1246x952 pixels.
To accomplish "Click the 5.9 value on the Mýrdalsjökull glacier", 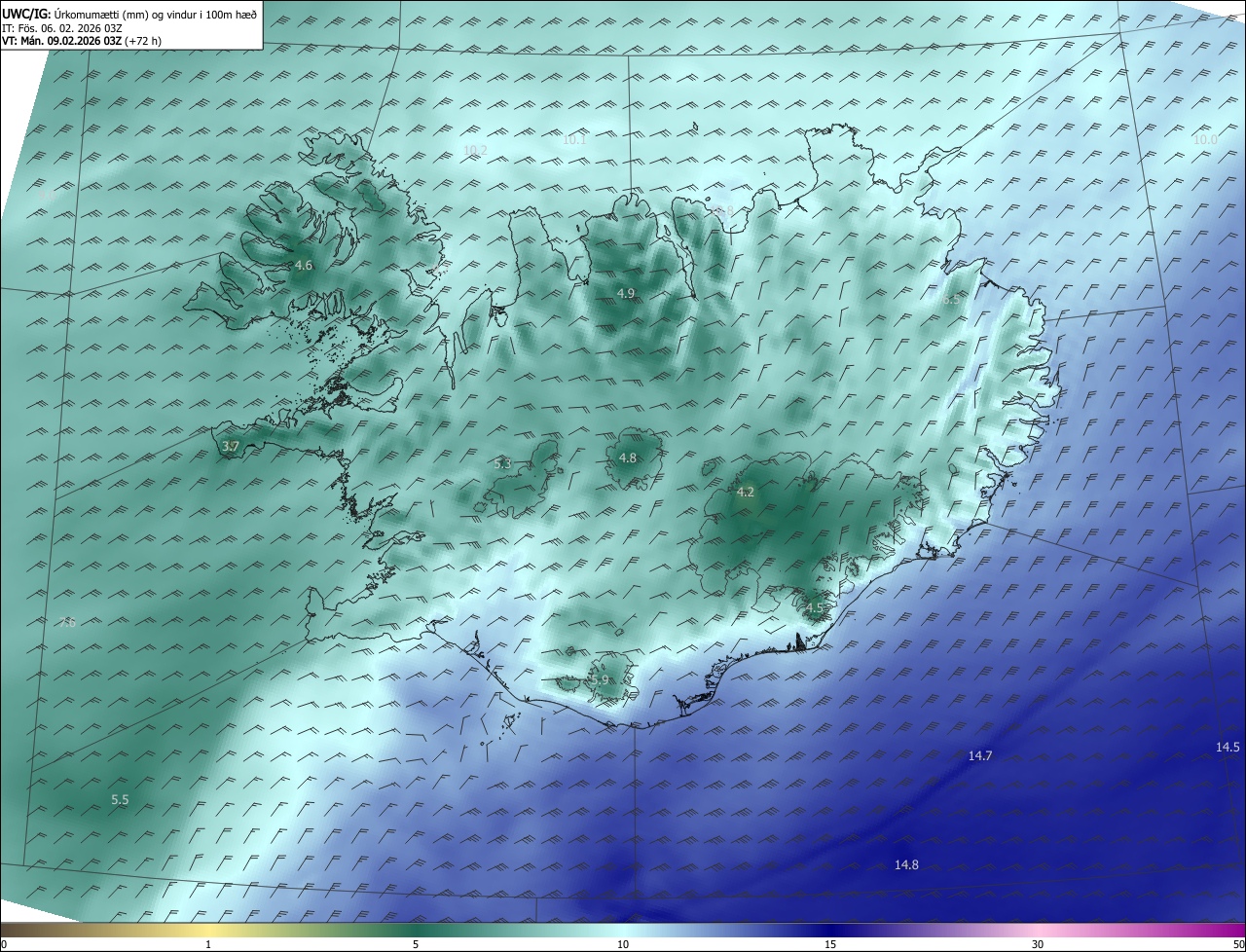I will click(600, 679).
